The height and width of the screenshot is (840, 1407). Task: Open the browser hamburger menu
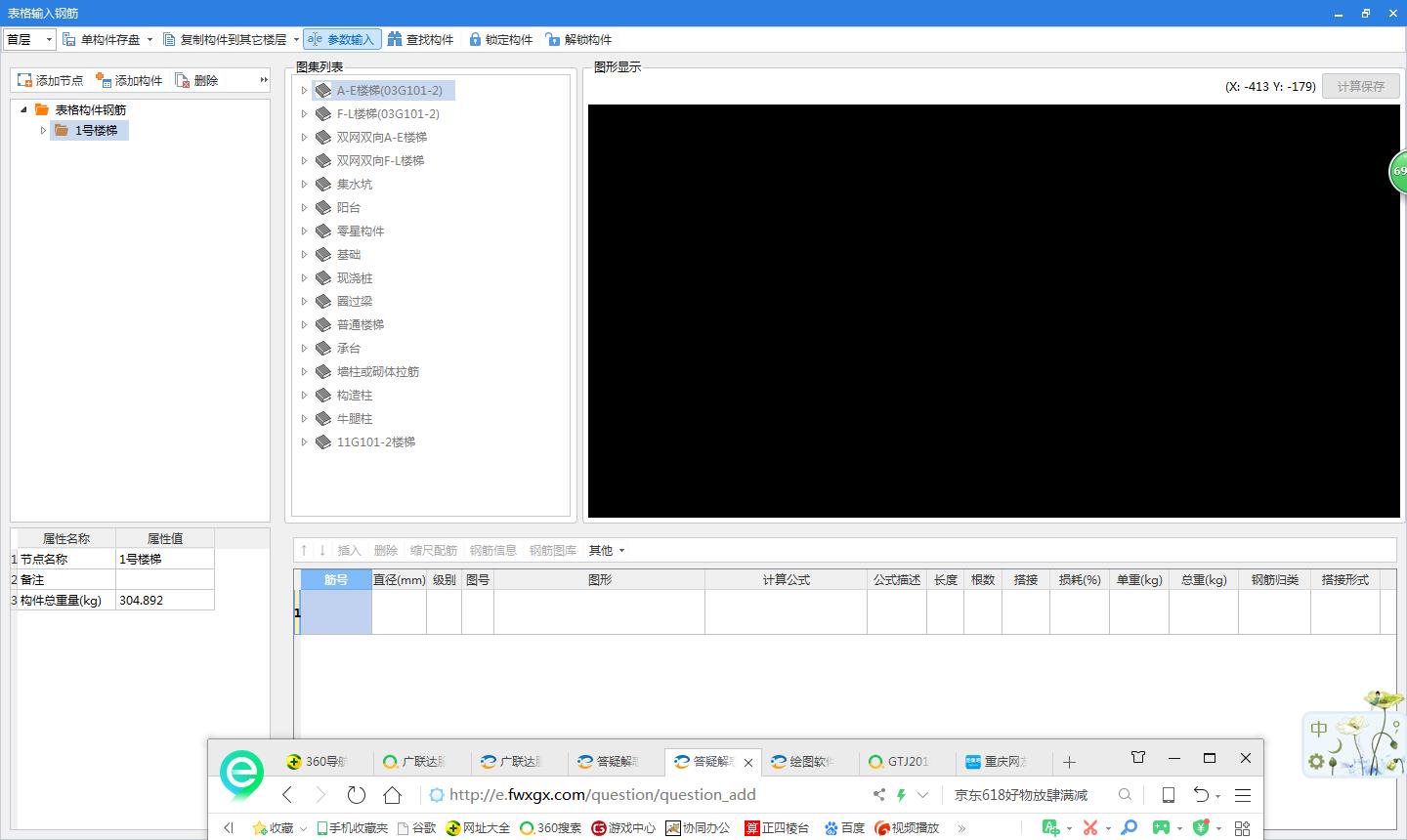tap(1243, 794)
